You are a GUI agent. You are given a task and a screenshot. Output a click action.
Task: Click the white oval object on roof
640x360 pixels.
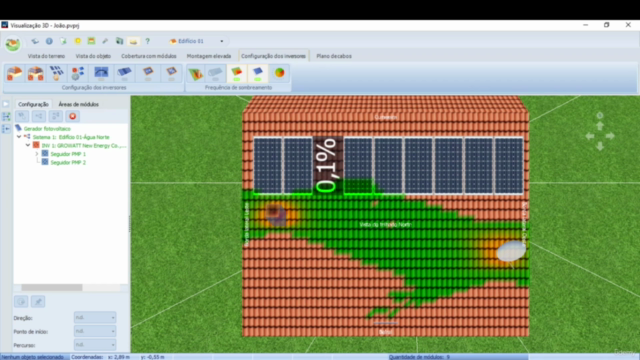point(511,251)
